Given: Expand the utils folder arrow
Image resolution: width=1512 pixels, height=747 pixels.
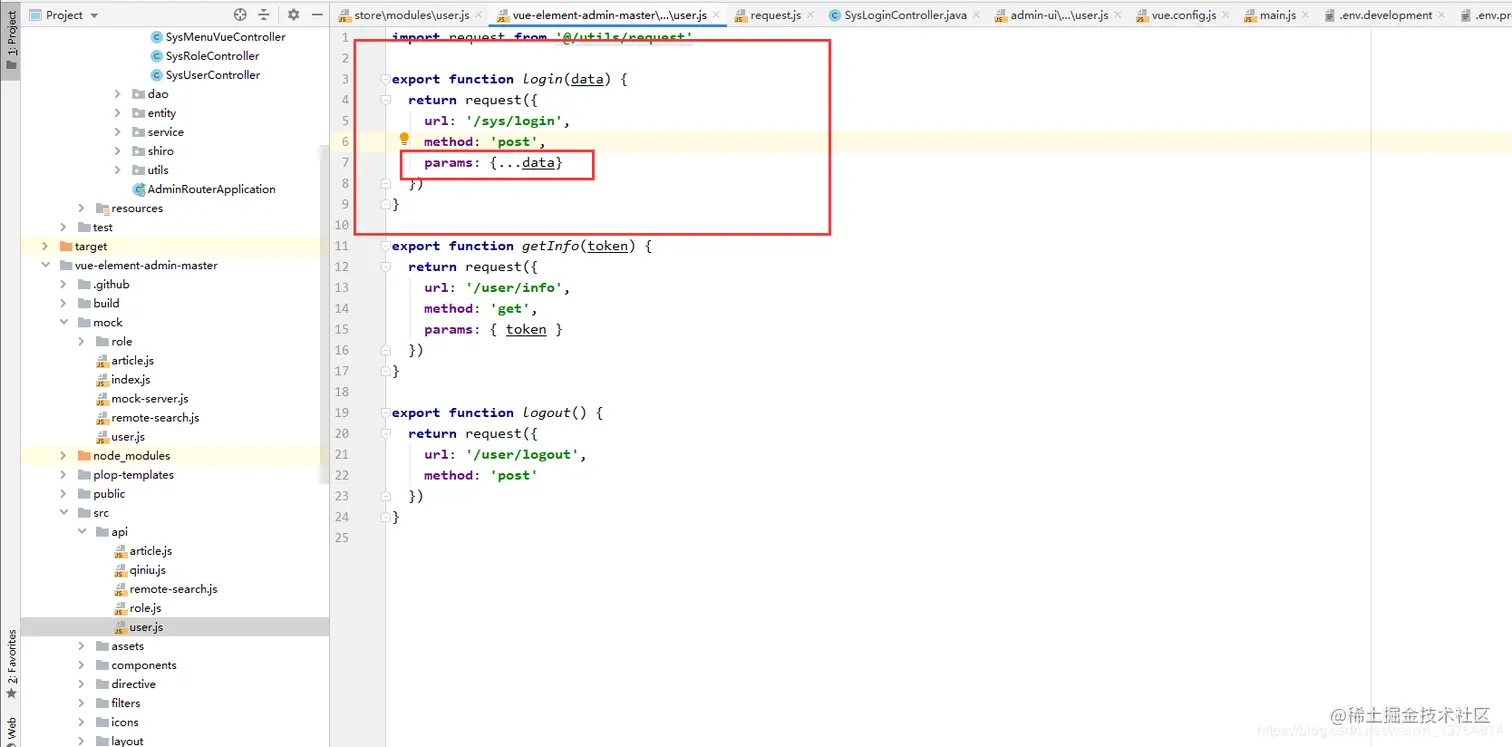Looking at the screenshot, I should click(x=118, y=170).
